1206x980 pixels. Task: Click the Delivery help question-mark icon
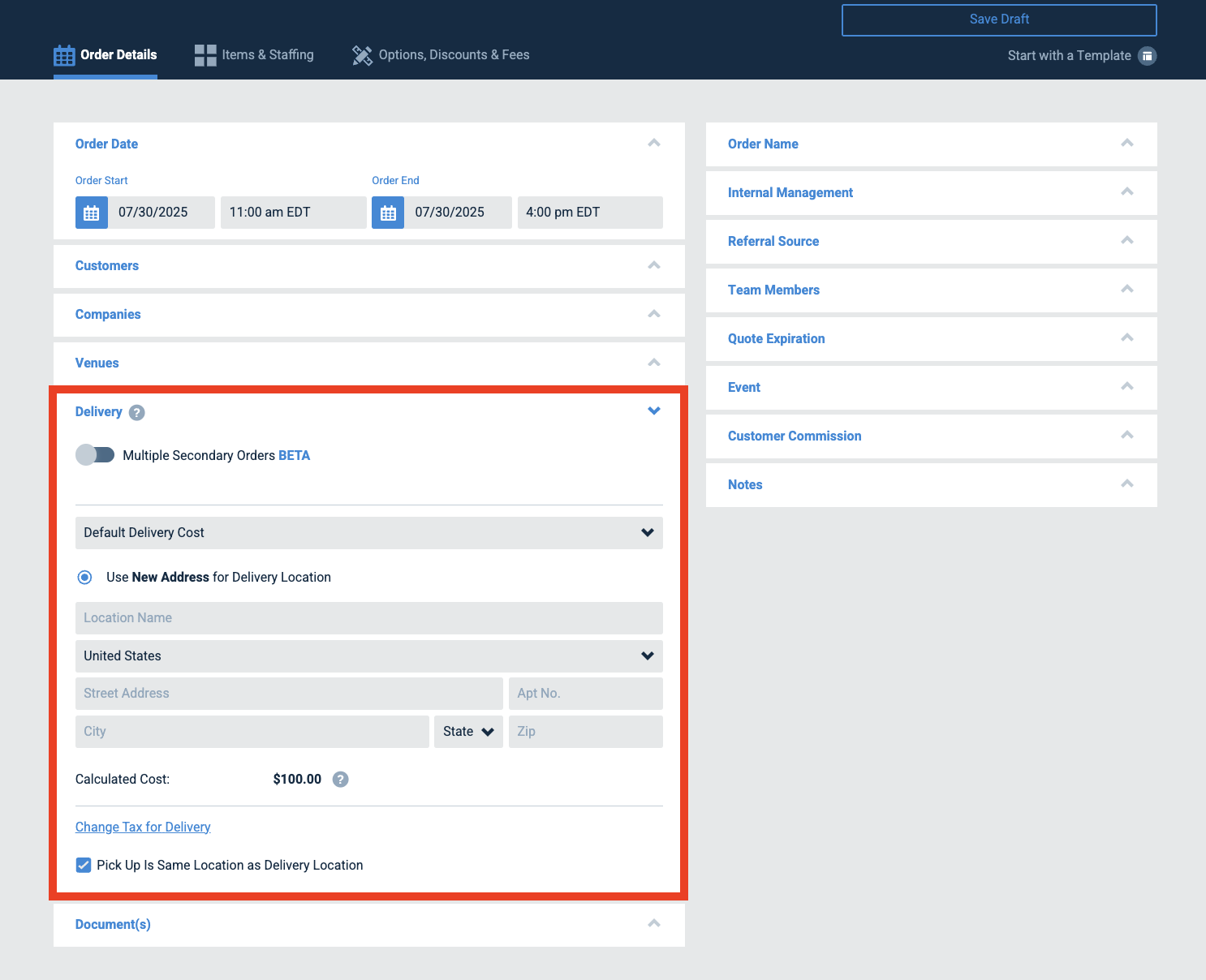pos(137,412)
